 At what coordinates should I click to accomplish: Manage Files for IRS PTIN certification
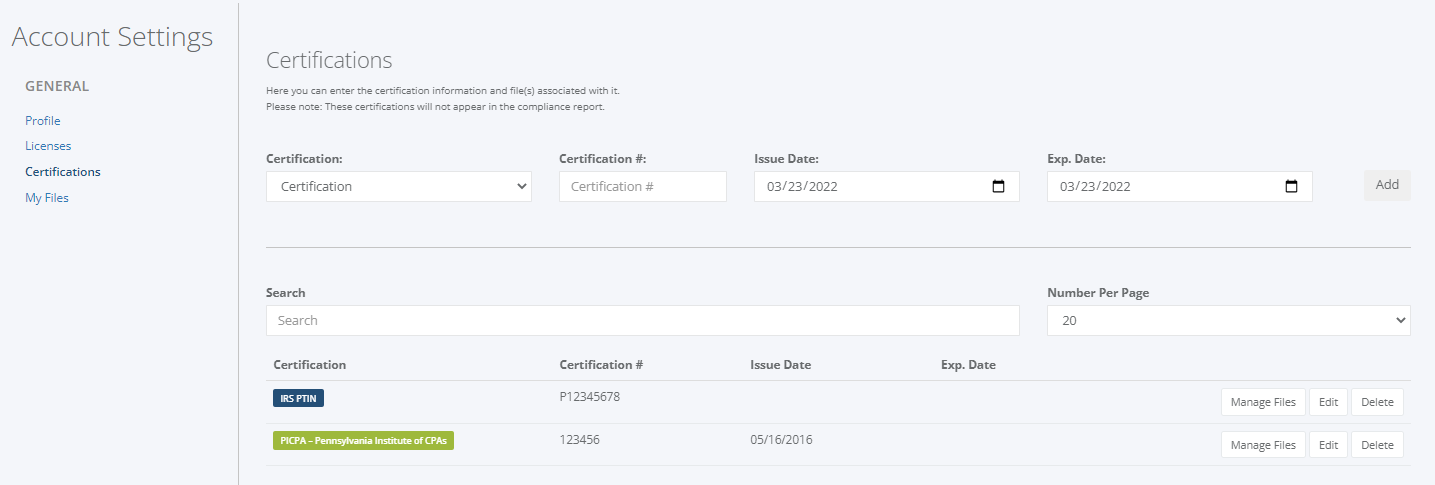tap(1263, 402)
